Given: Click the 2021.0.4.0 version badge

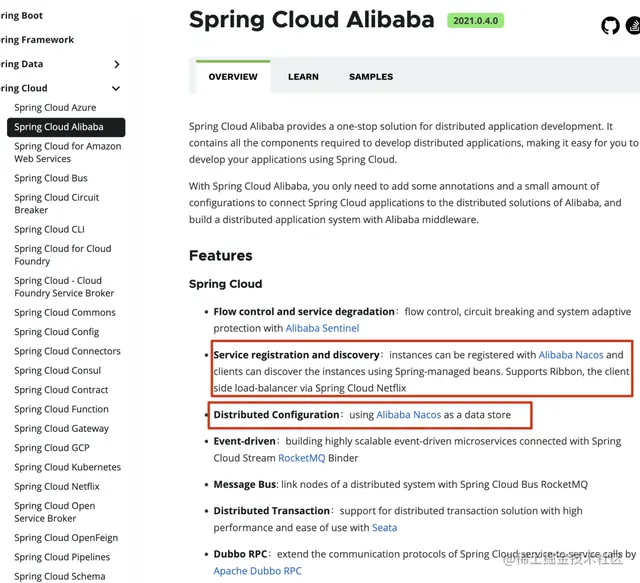Looking at the screenshot, I should (x=476, y=20).
